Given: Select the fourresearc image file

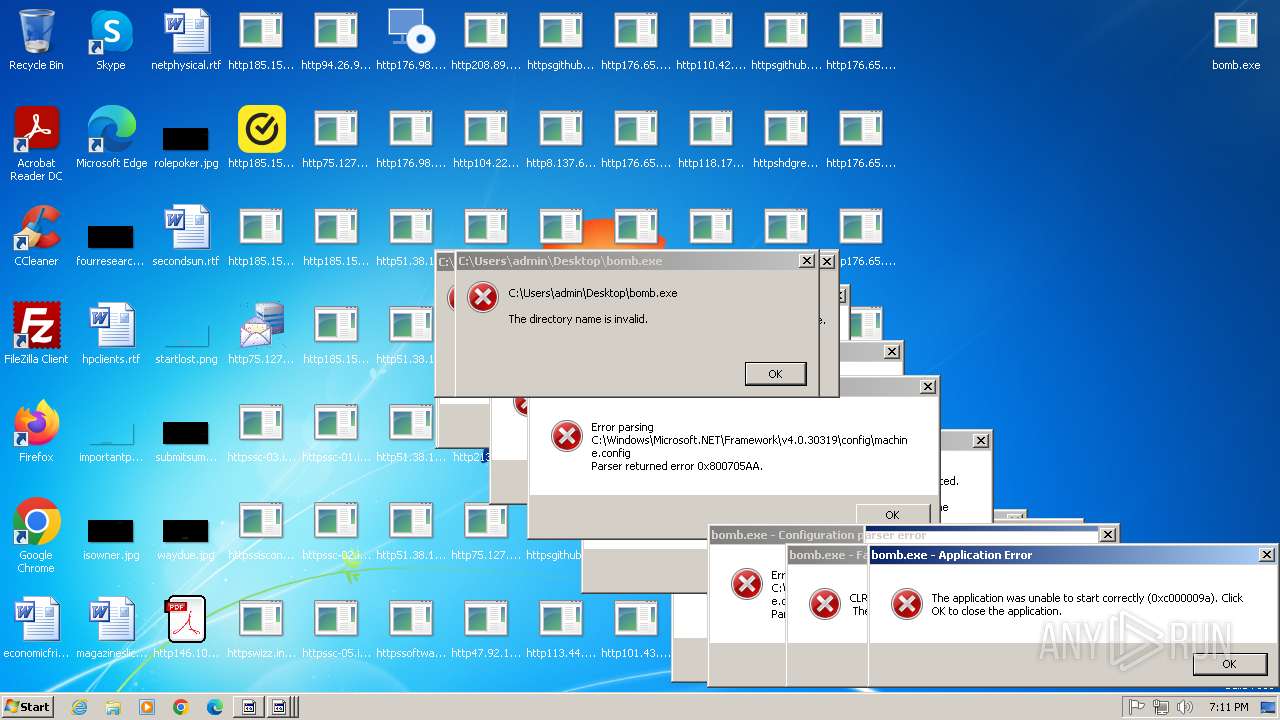Looking at the screenshot, I should point(111,236).
